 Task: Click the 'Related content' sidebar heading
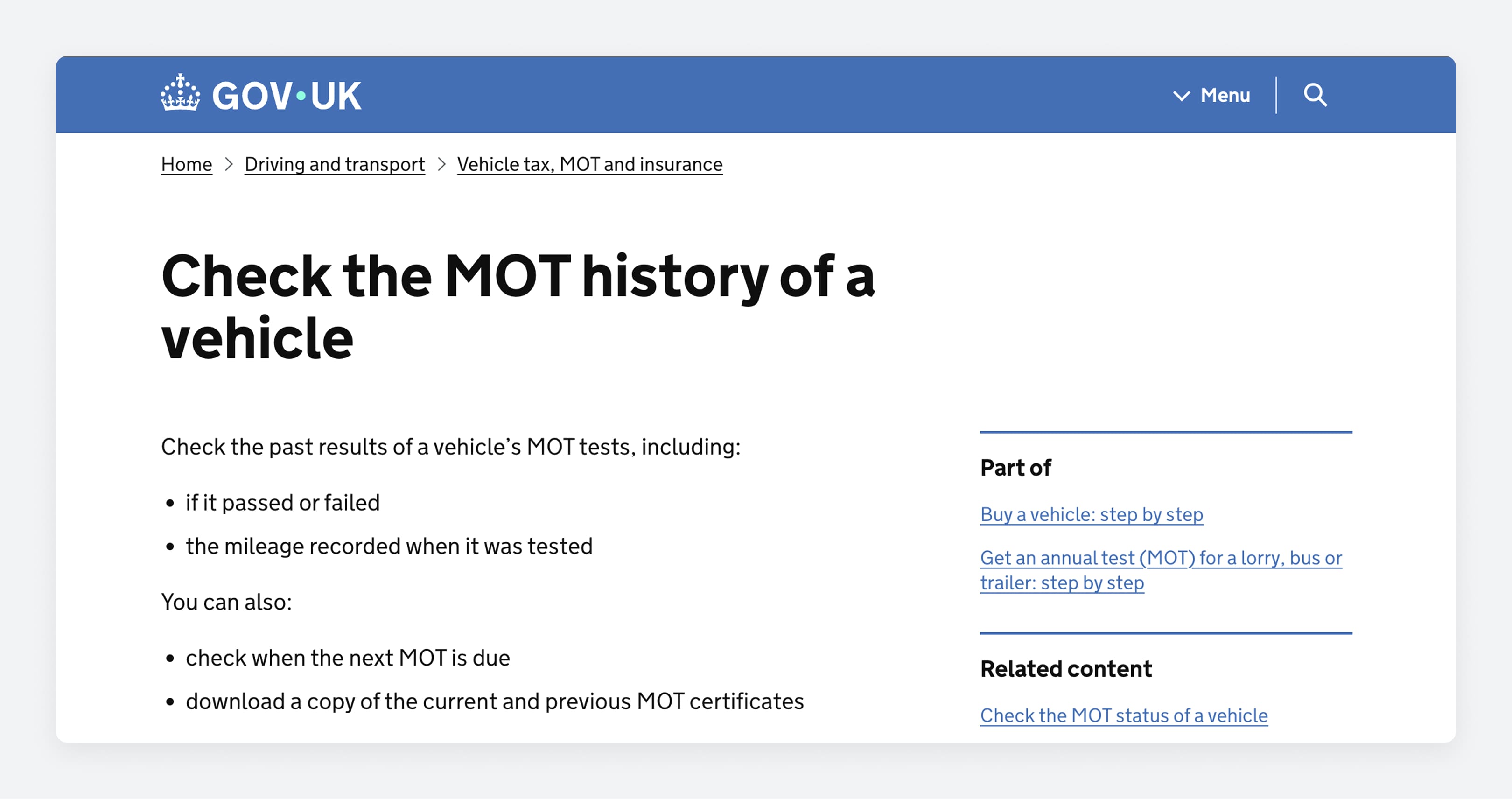click(x=1066, y=669)
